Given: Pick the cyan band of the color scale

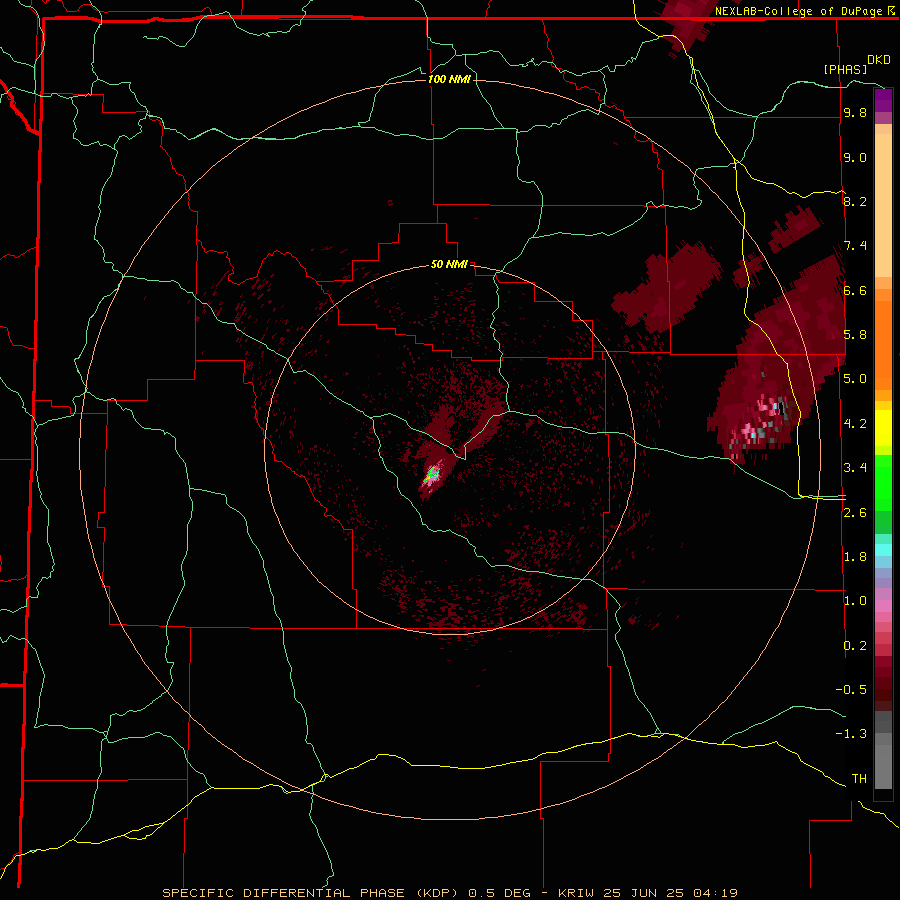Looking at the screenshot, I should click(x=883, y=550).
